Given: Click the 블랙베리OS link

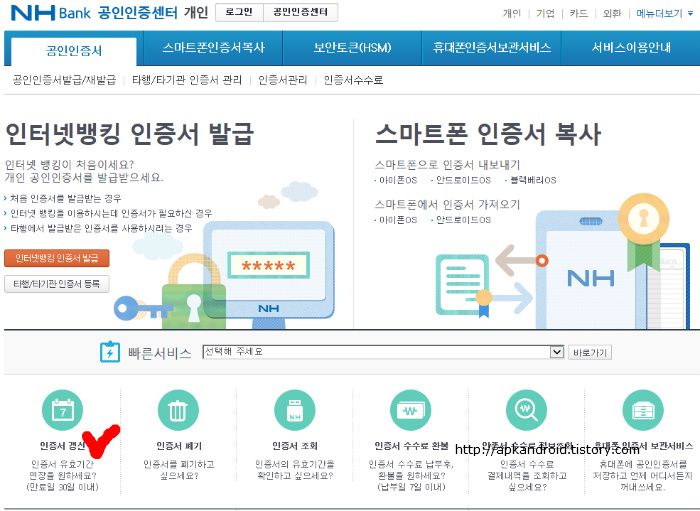Looking at the screenshot, I should (533, 180).
